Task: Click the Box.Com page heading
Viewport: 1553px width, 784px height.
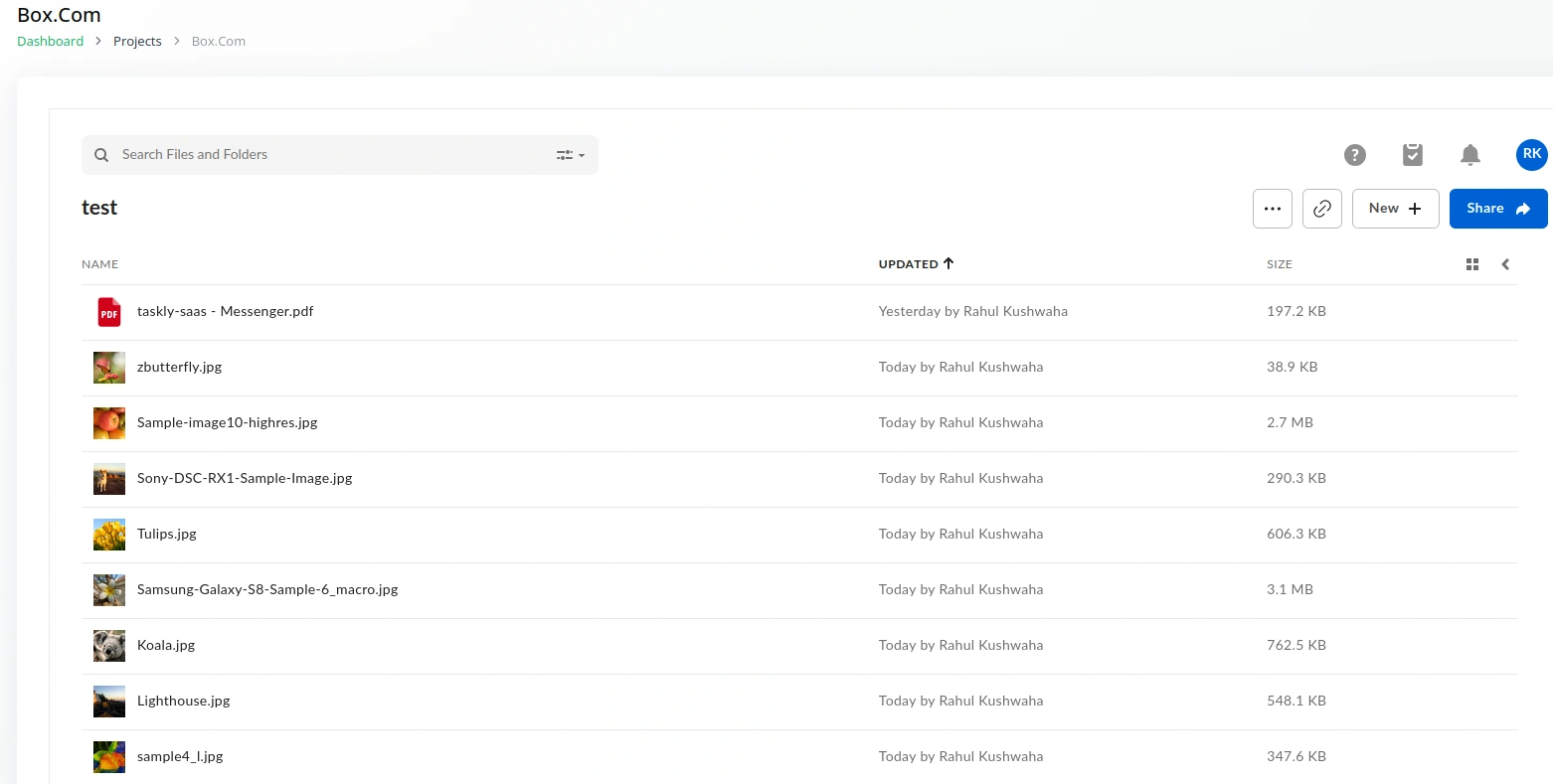Action: (59, 15)
